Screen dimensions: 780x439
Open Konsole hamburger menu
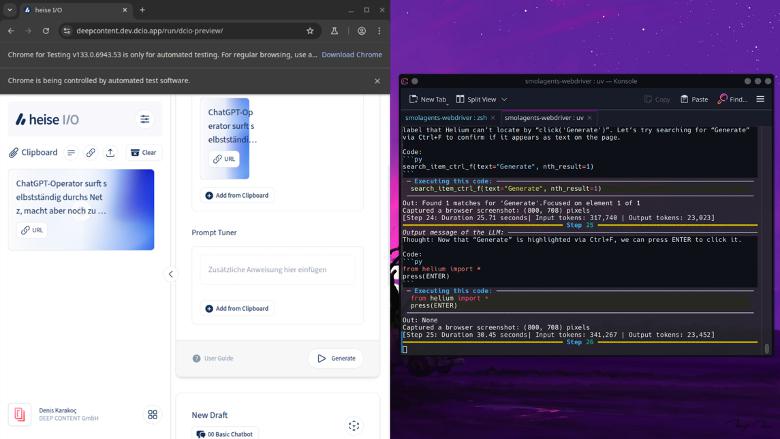(x=760, y=99)
